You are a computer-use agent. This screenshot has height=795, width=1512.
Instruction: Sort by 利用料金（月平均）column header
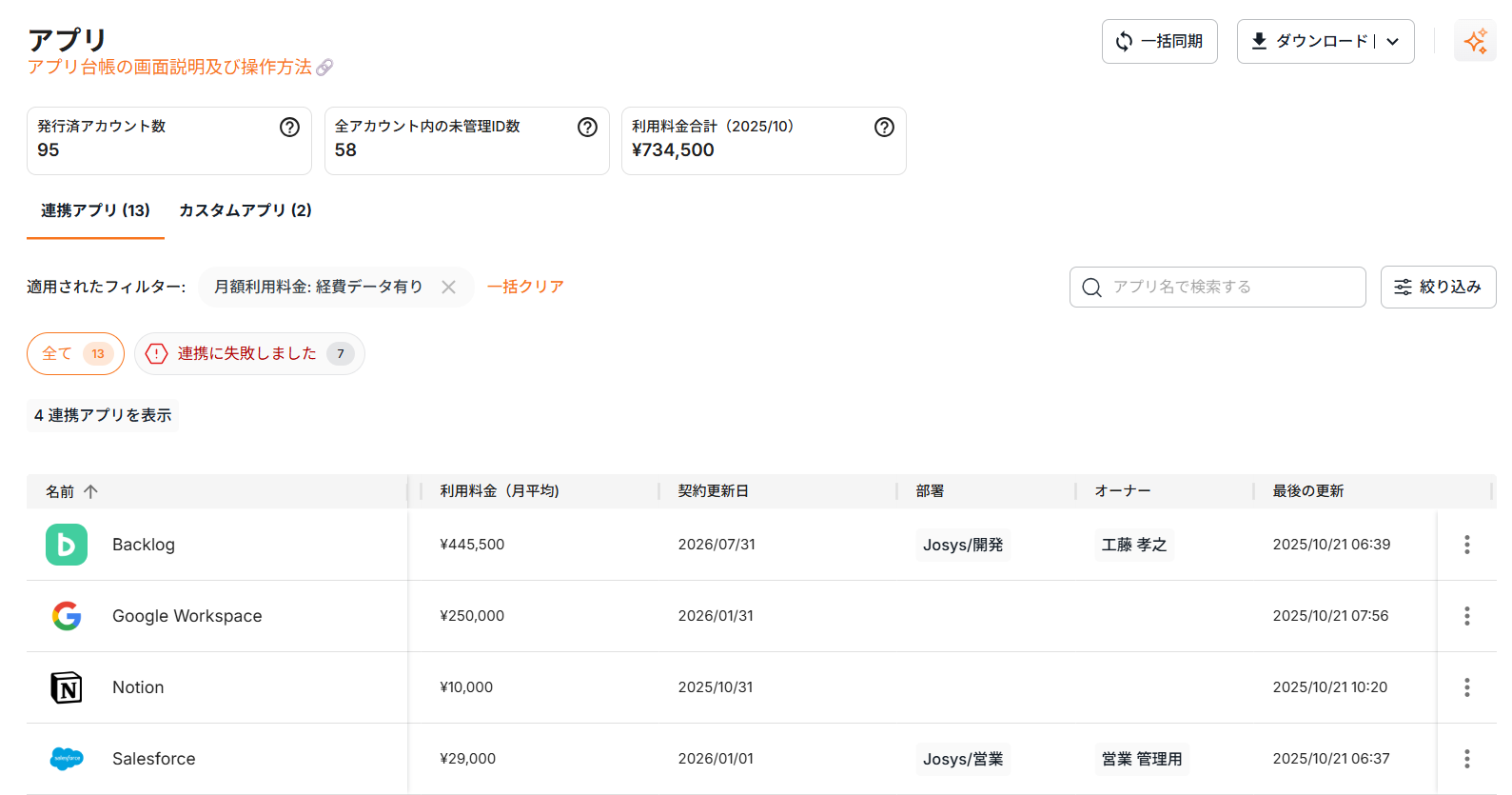click(x=500, y=491)
